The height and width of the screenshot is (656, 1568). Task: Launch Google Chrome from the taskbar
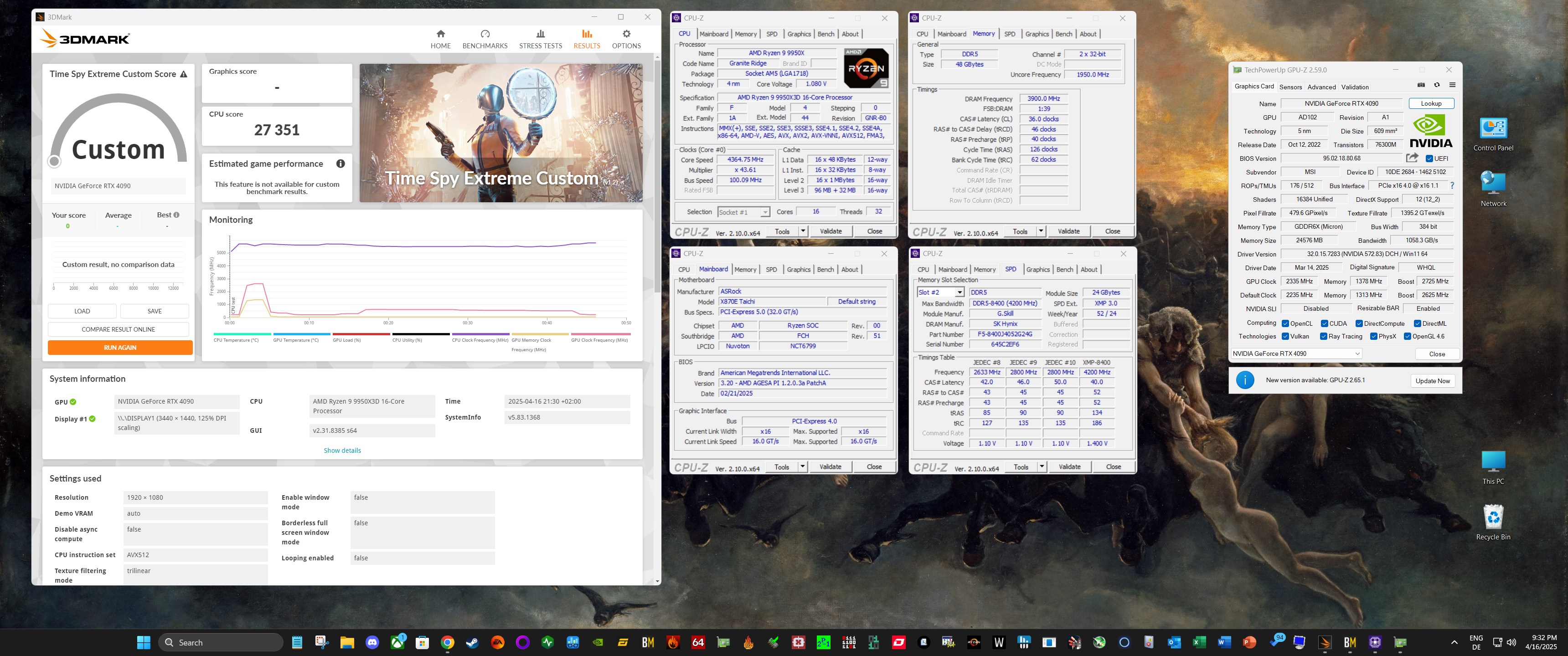coord(448,642)
